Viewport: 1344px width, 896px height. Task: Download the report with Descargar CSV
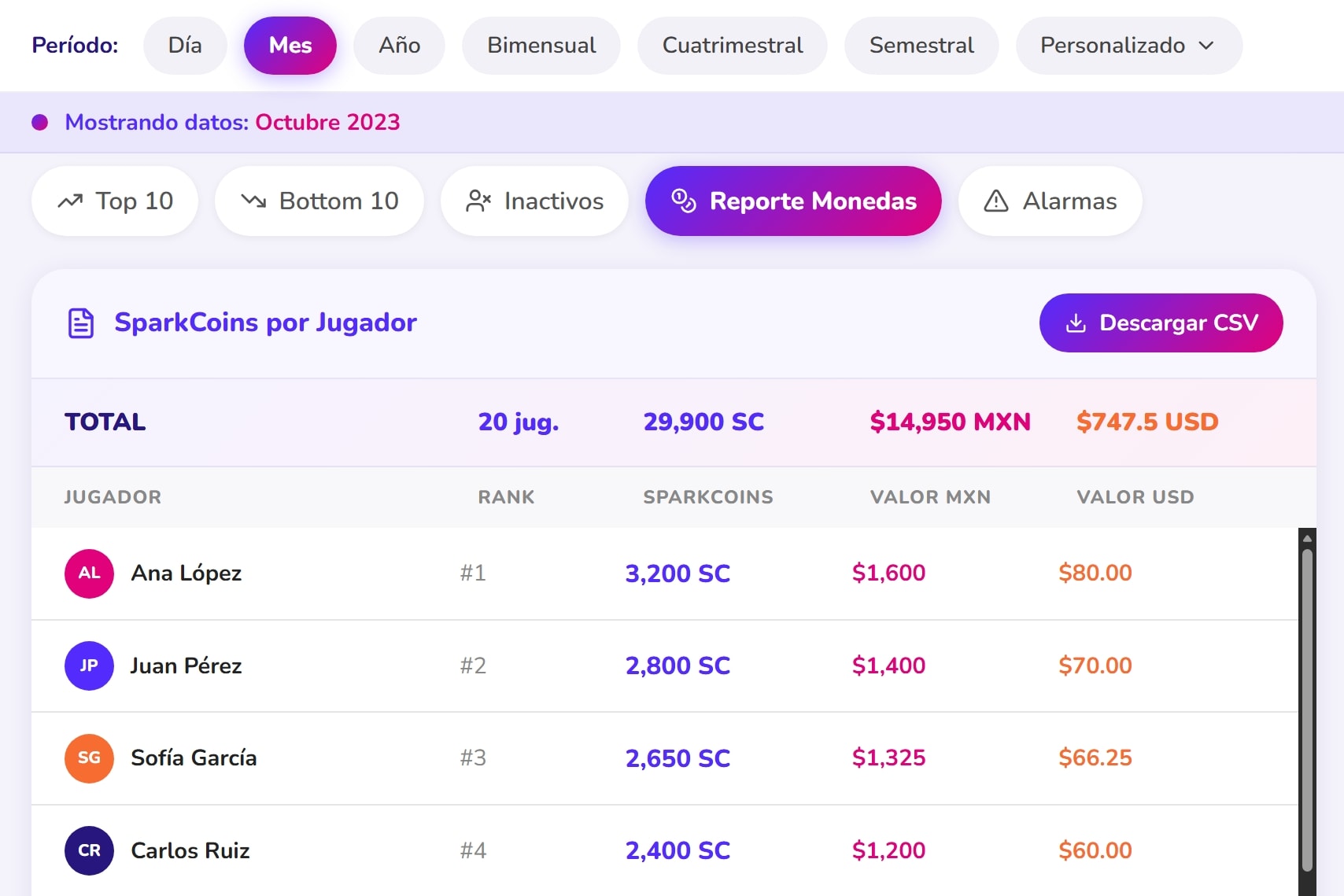tap(1161, 323)
